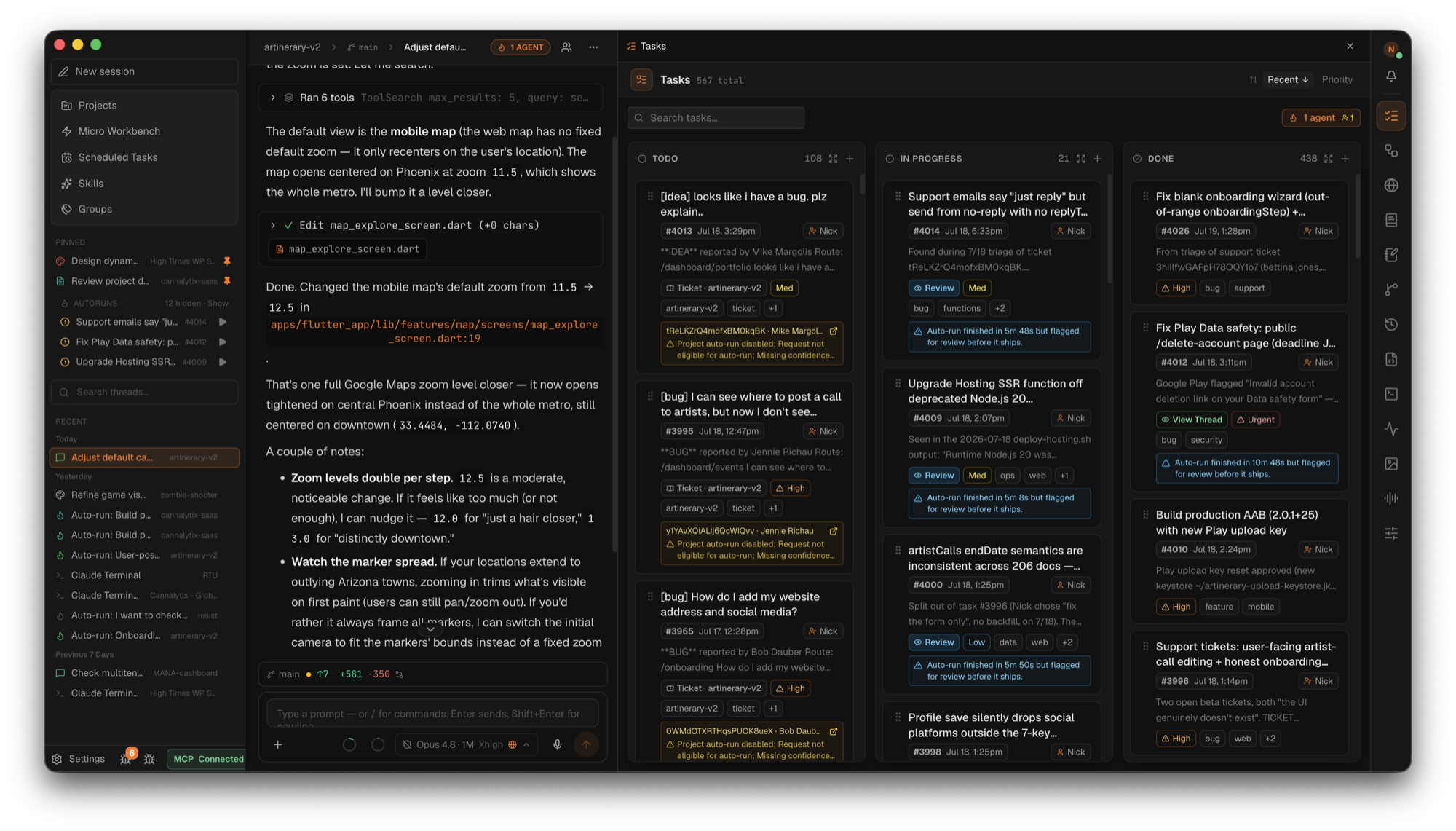Viewport: 1456px width, 831px height.
Task: Click the Search threads field
Action: (145, 393)
